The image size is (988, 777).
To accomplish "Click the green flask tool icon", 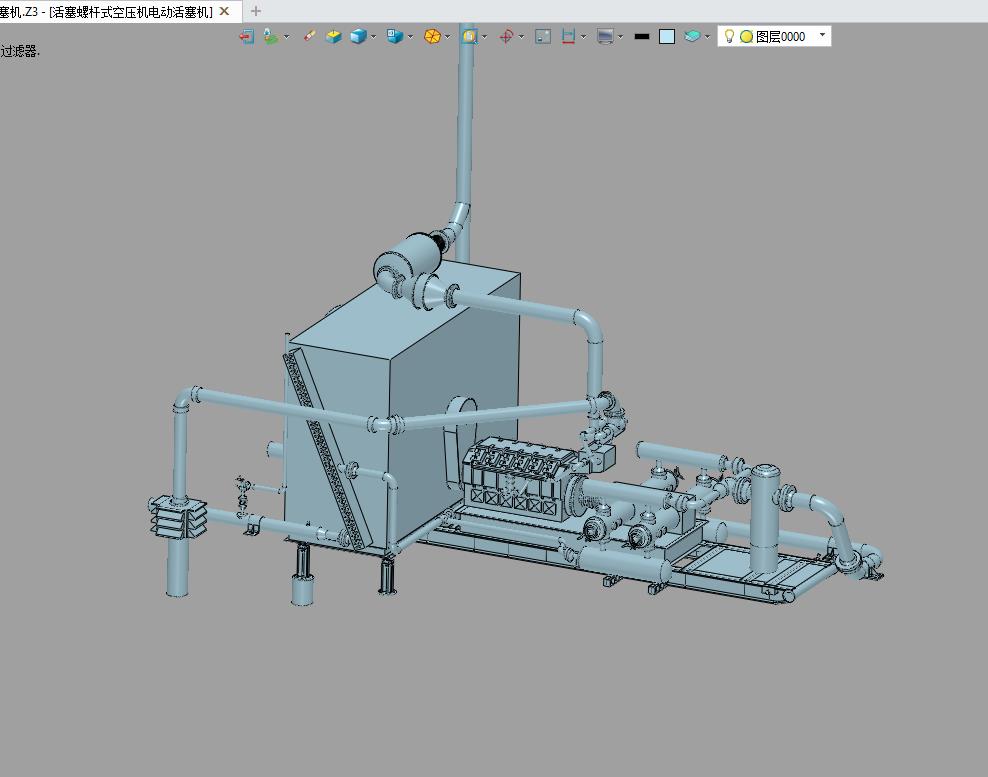I will (271, 37).
